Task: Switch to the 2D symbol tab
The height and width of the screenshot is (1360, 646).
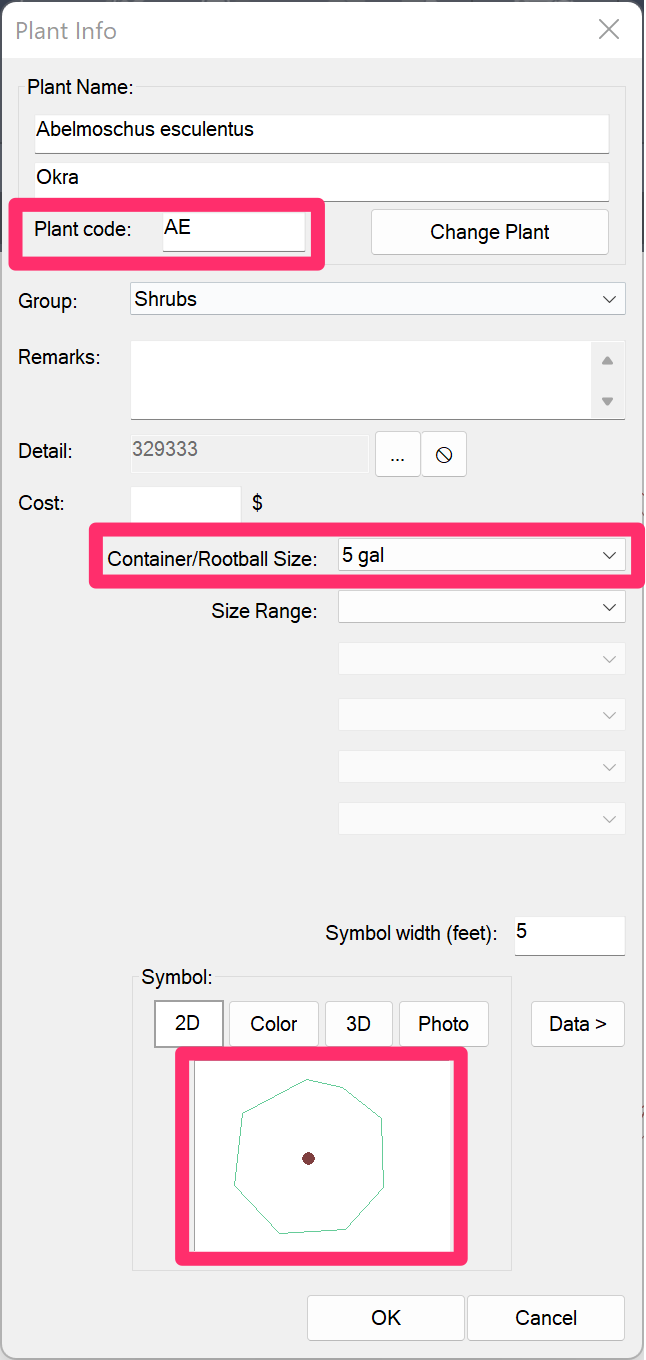Action: tap(188, 1024)
